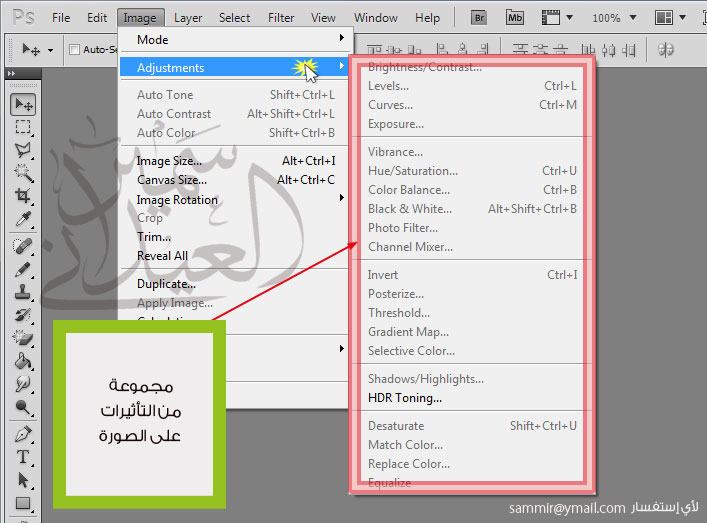Image resolution: width=707 pixels, height=523 pixels.
Task: Select the Move tool in the toolbox
Action: point(23,105)
